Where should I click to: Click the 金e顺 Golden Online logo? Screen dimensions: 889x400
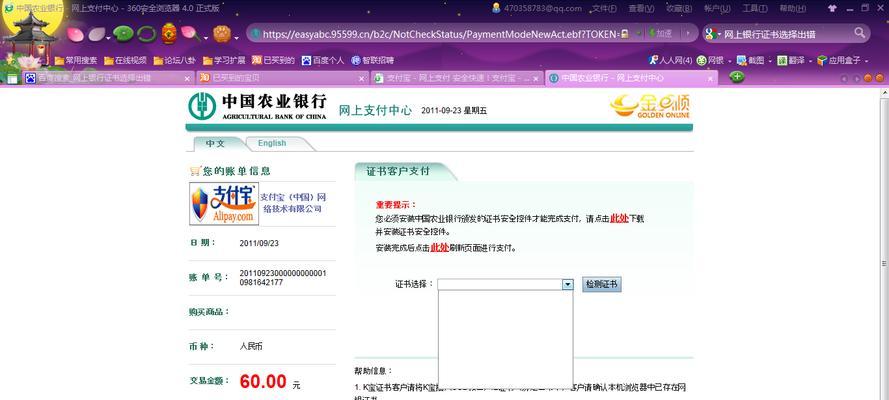click(x=650, y=106)
